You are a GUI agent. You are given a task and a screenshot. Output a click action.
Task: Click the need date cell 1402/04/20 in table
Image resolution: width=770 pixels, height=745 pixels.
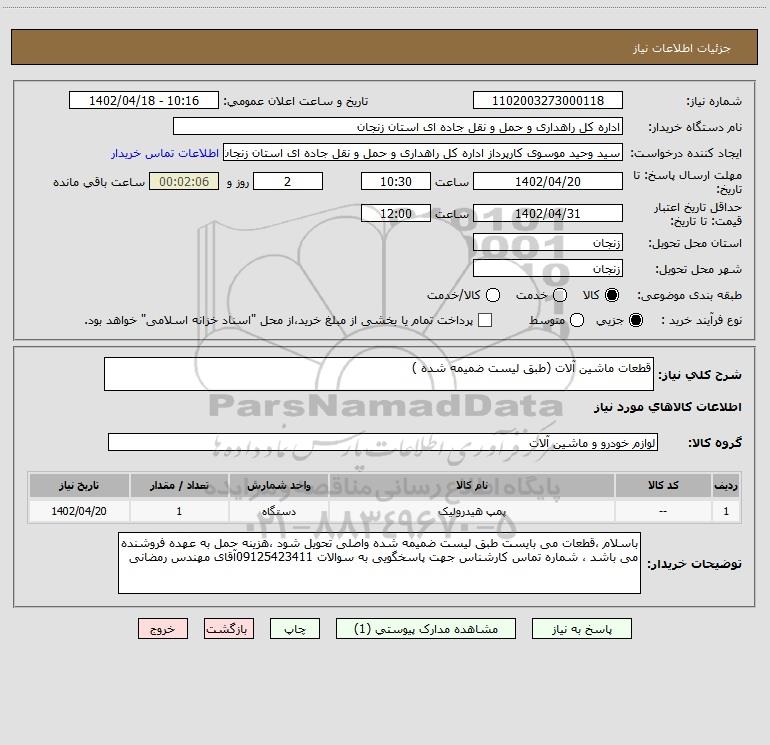click(79, 511)
